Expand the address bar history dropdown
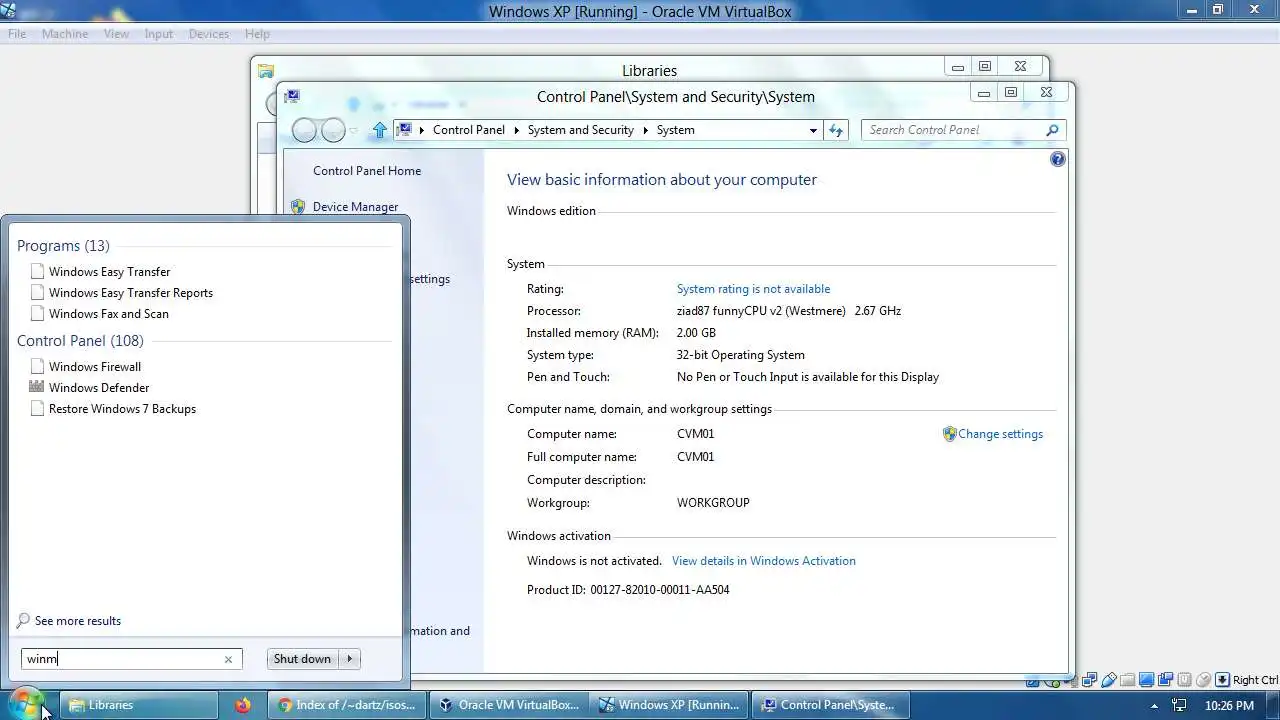The image size is (1280, 720). 813,130
